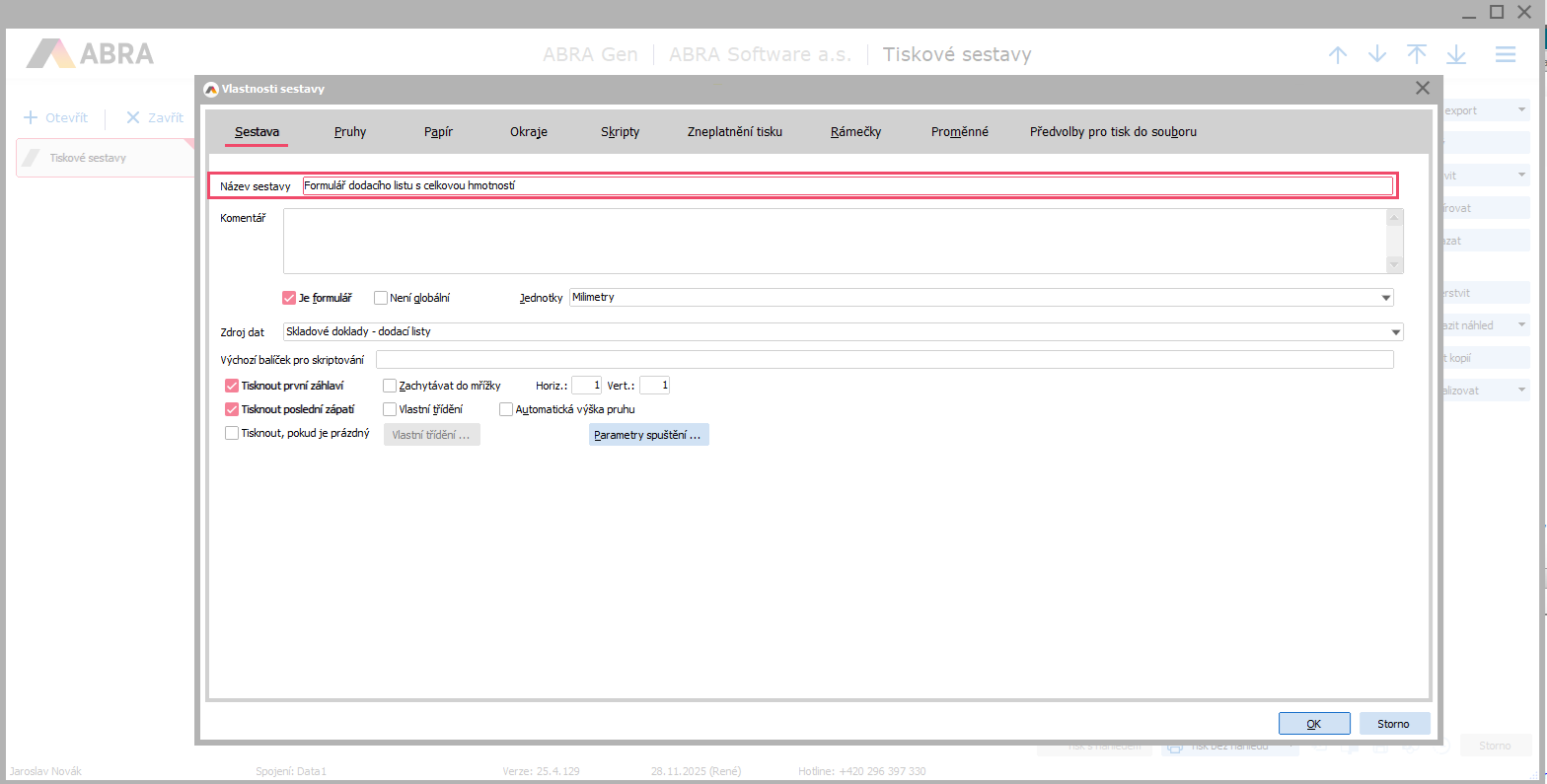The height and width of the screenshot is (784, 1547).
Task: Click the down arrow navigation icon
Action: pyautogui.click(x=1377, y=54)
